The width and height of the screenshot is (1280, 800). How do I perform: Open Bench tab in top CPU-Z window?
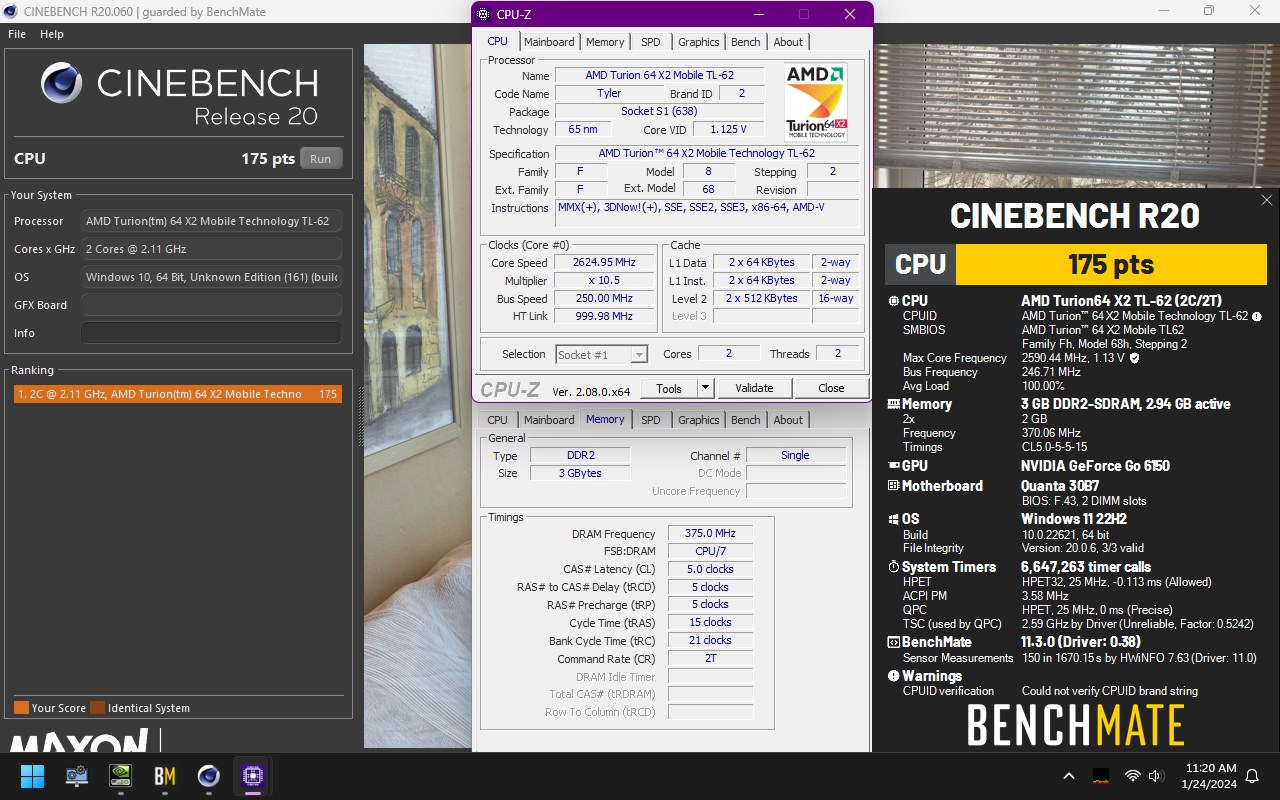[x=746, y=42]
